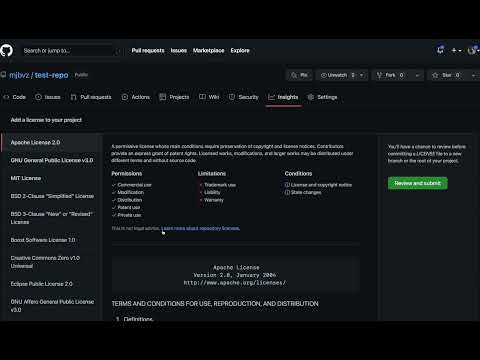Click the Projects board icon
The height and width of the screenshot is (360, 480).
click(163, 97)
